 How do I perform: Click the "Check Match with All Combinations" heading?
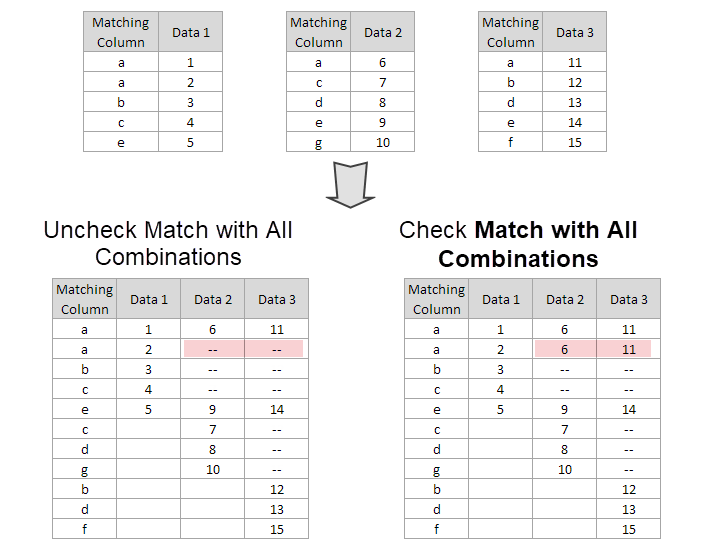pyautogui.click(x=518, y=243)
